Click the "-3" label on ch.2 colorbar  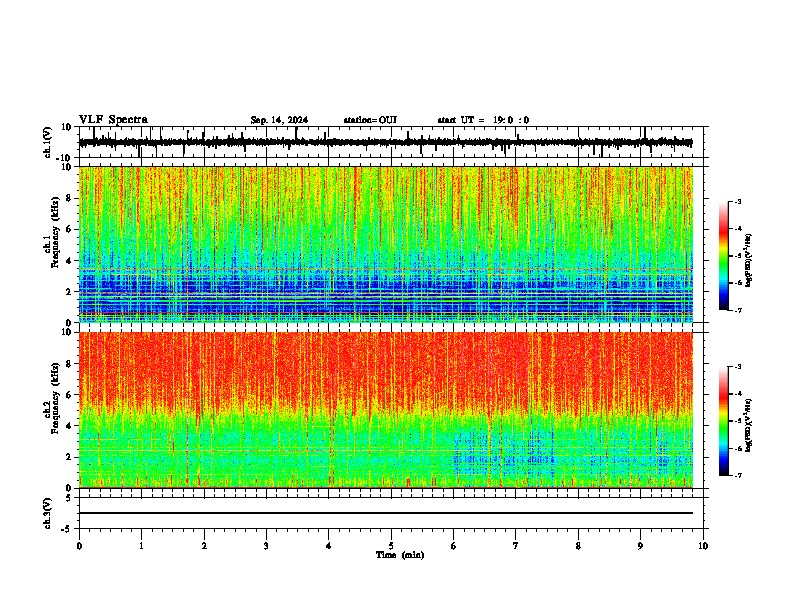tap(737, 367)
